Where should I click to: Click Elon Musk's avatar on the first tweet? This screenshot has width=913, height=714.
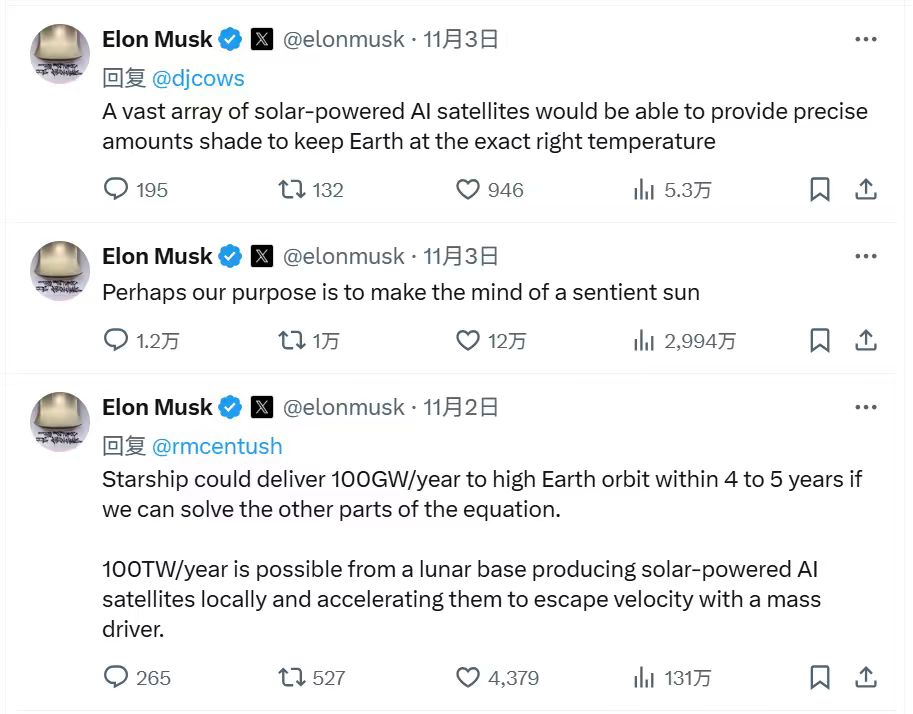click(x=60, y=53)
